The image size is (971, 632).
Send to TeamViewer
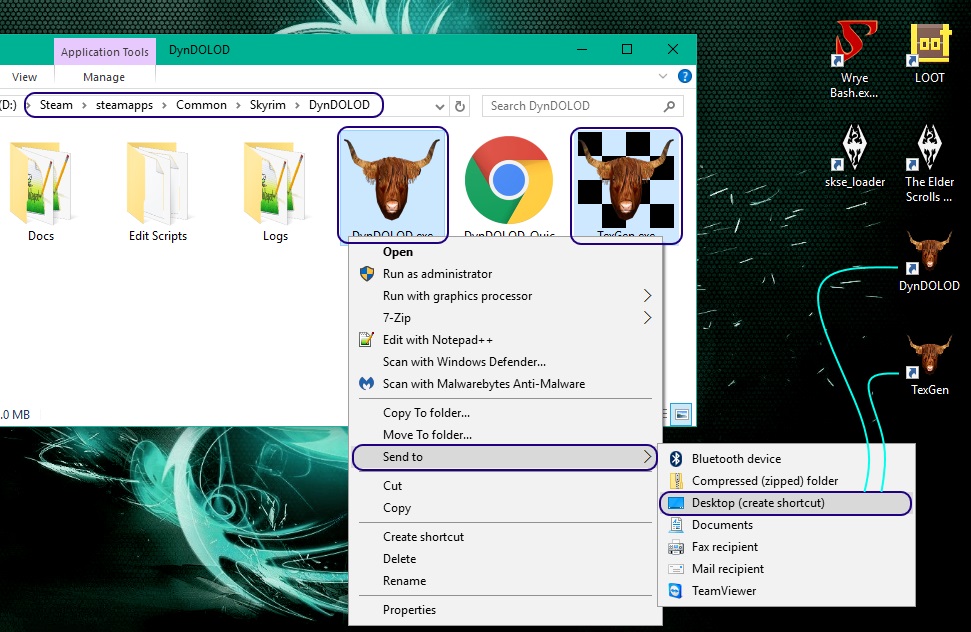pos(787,591)
